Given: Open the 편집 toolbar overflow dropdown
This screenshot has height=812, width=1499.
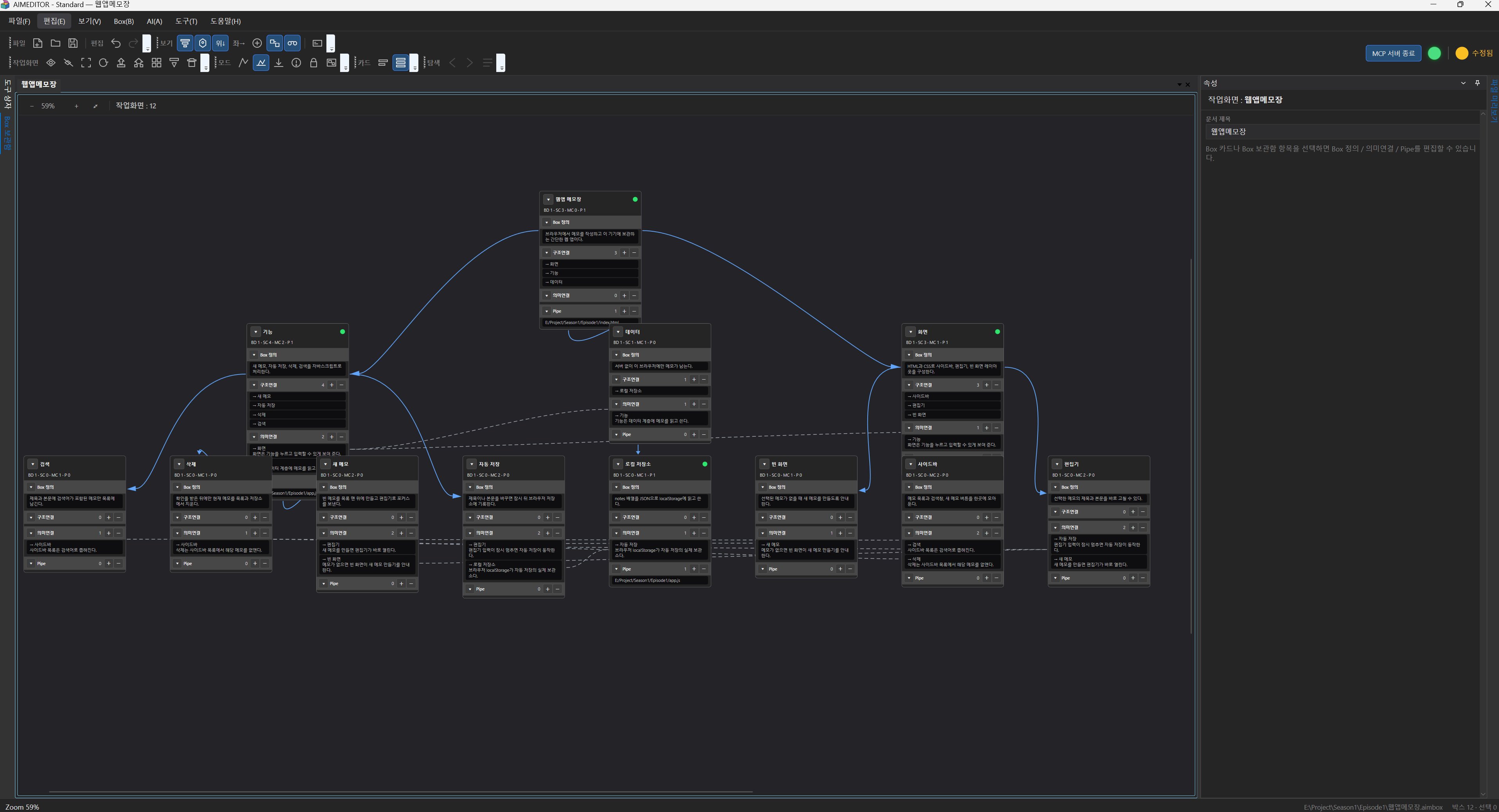Looking at the screenshot, I should 147,43.
